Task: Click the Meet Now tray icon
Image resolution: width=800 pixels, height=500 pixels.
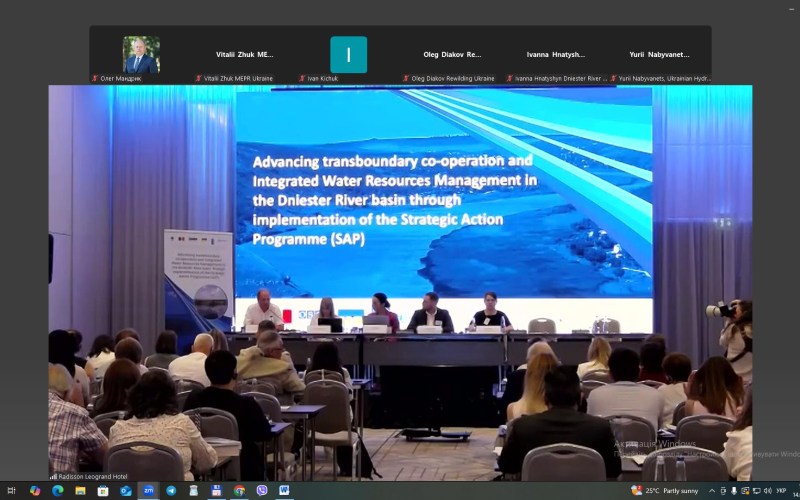Action: click(x=723, y=491)
